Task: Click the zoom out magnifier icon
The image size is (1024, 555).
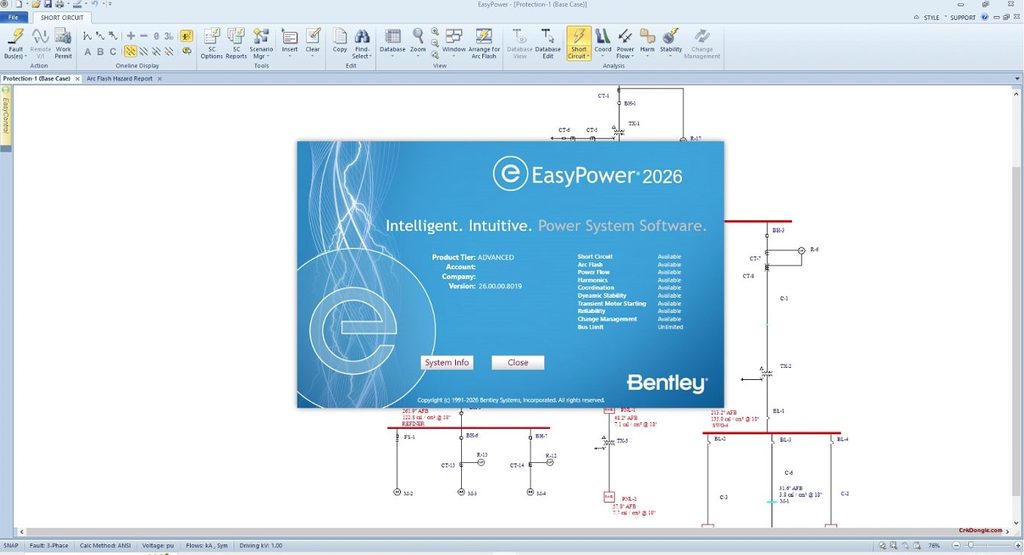Action: point(435,44)
